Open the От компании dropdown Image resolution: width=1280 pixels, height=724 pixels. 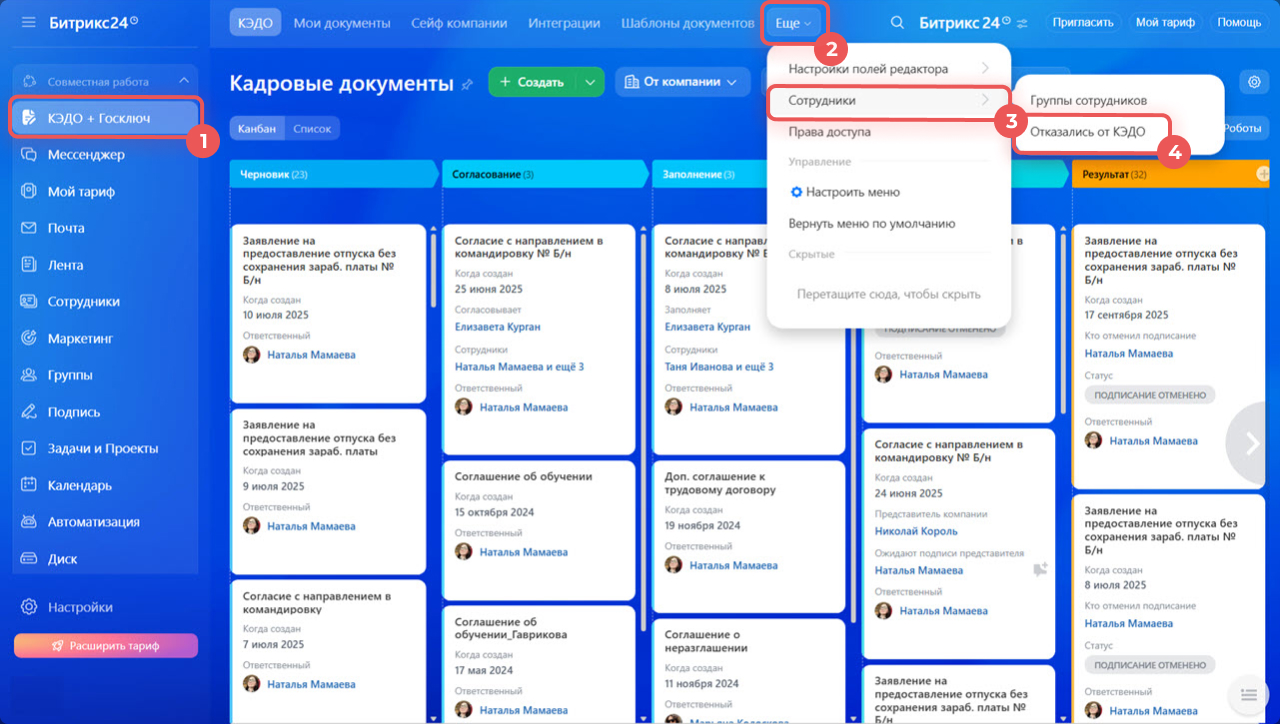[x=682, y=82]
